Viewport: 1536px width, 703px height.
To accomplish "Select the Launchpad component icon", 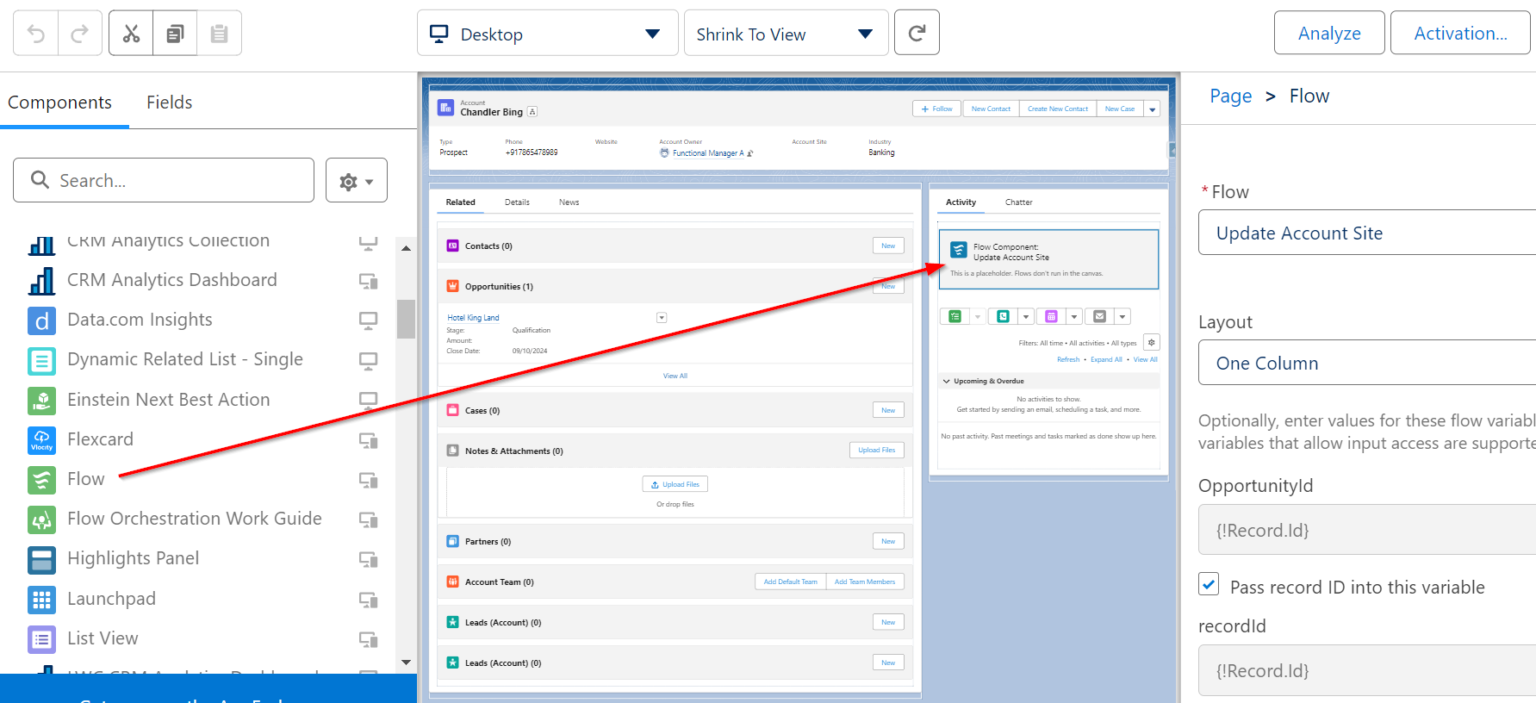I will 41,599.
